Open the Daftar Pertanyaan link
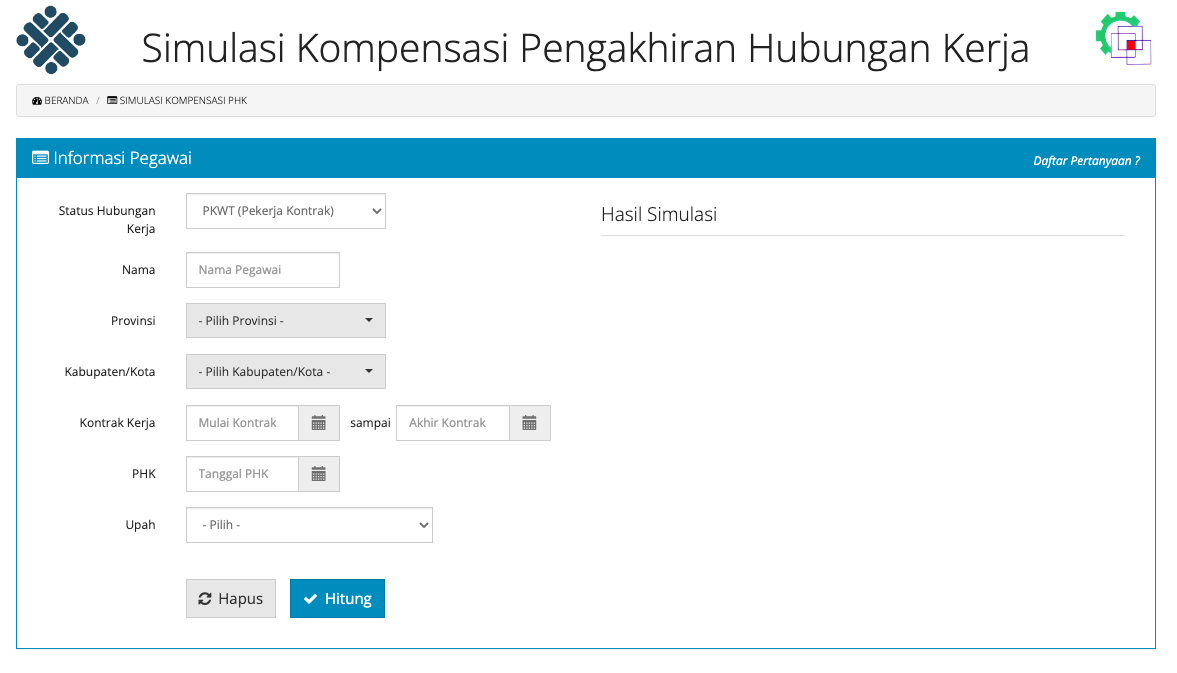The width and height of the screenshot is (1177, 673). (x=1086, y=160)
